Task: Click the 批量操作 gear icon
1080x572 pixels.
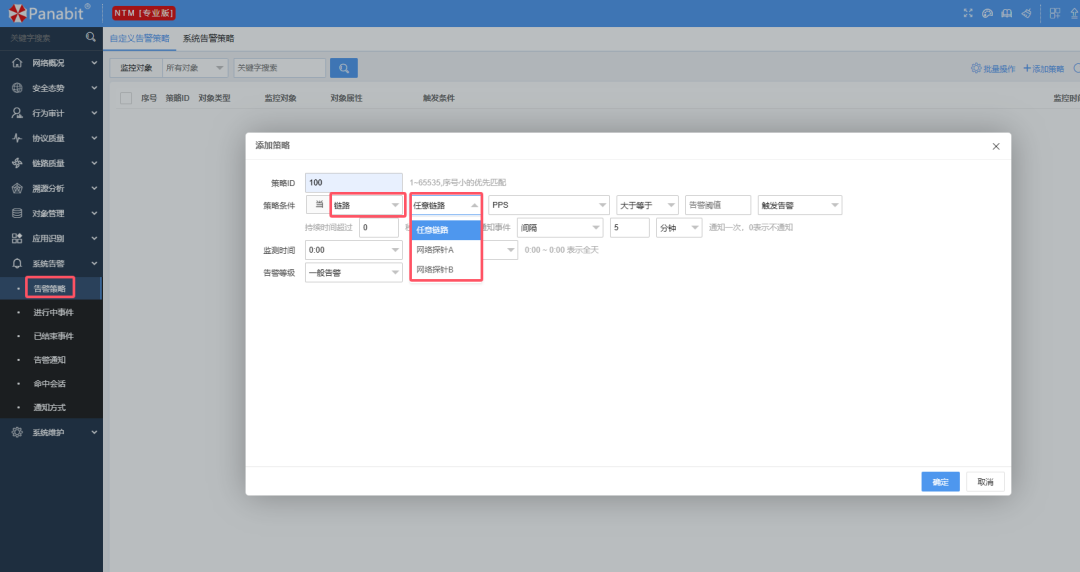Action: (x=976, y=68)
